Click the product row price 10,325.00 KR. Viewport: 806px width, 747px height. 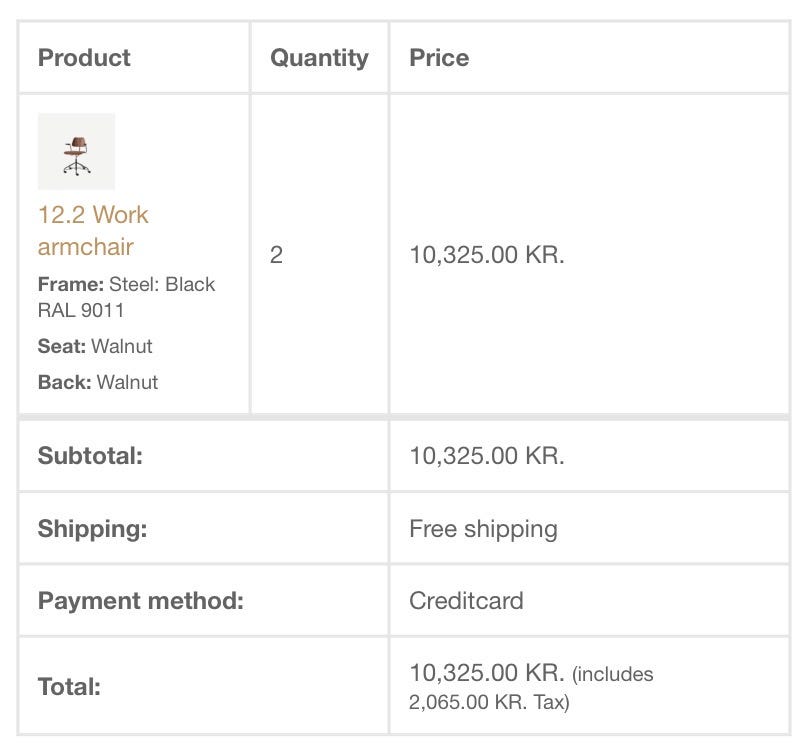click(x=487, y=255)
